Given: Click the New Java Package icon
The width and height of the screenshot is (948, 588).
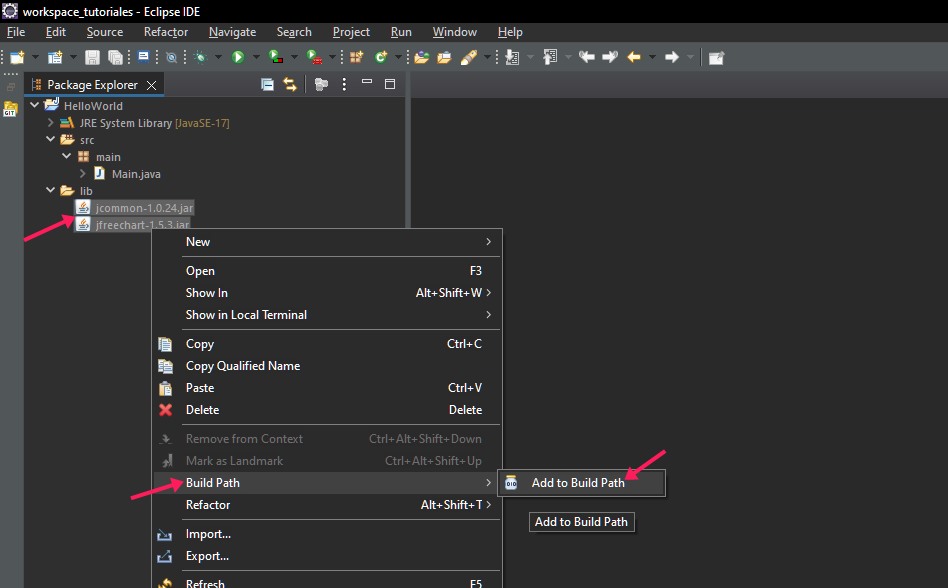Looking at the screenshot, I should coord(356,57).
